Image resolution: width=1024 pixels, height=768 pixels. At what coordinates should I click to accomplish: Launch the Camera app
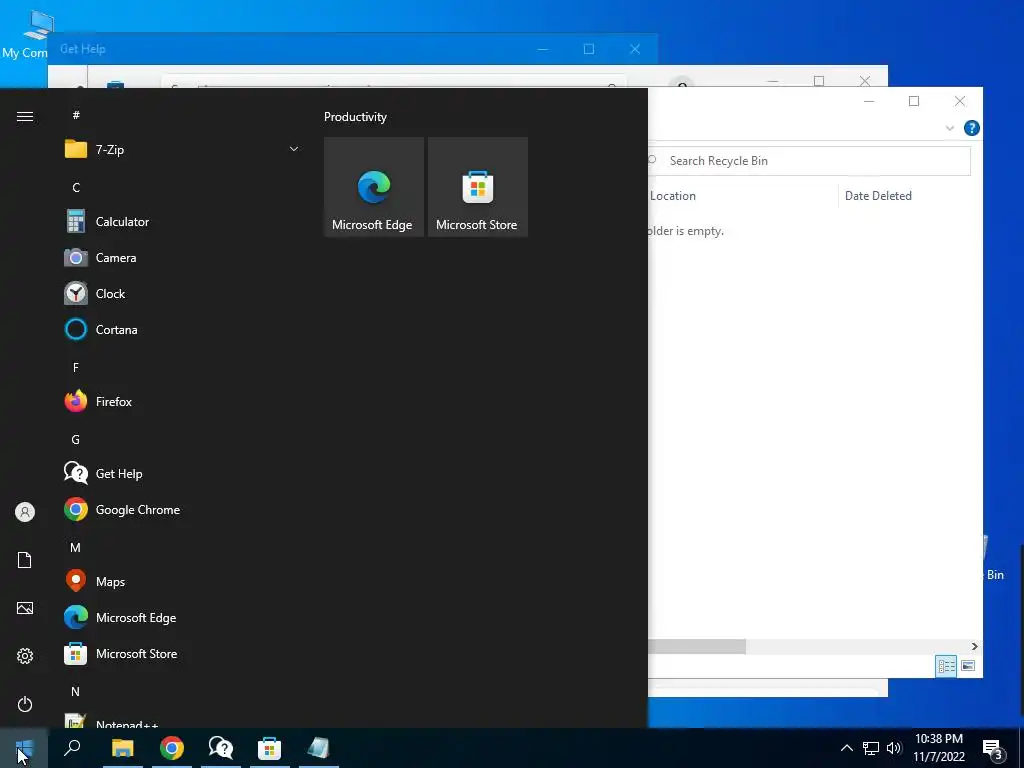[x=182, y=258]
